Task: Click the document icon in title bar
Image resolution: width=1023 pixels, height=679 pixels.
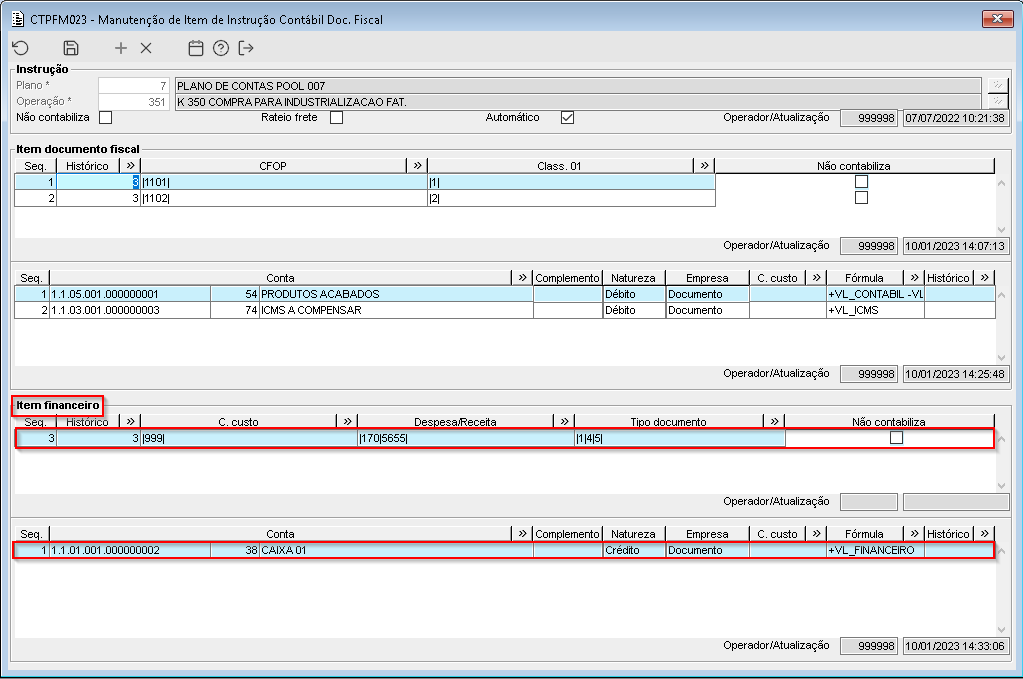Action: pyautogui.click(x=18, y=19)
